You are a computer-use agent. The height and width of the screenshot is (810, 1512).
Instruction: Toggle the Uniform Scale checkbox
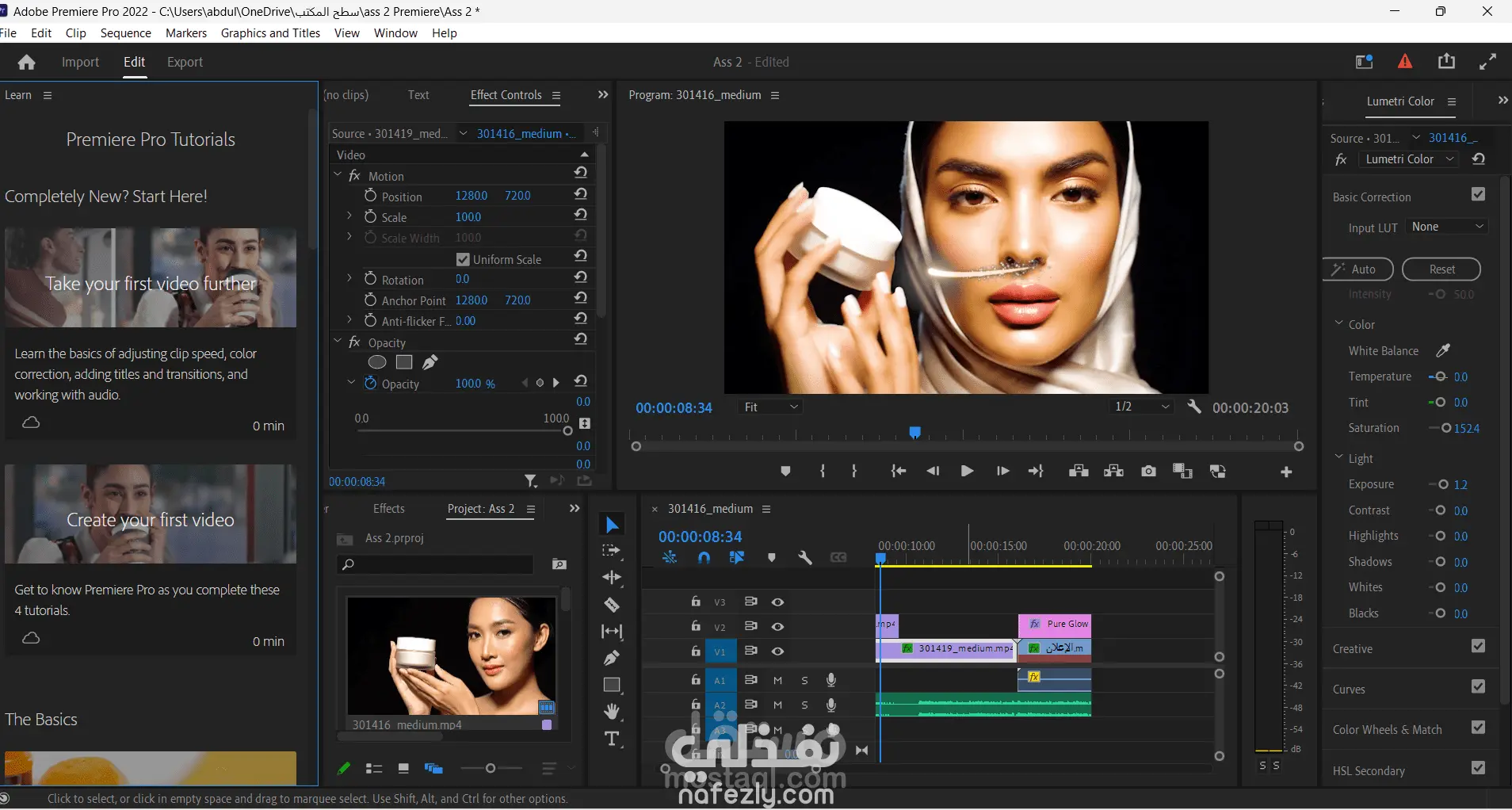pos(464,259)
